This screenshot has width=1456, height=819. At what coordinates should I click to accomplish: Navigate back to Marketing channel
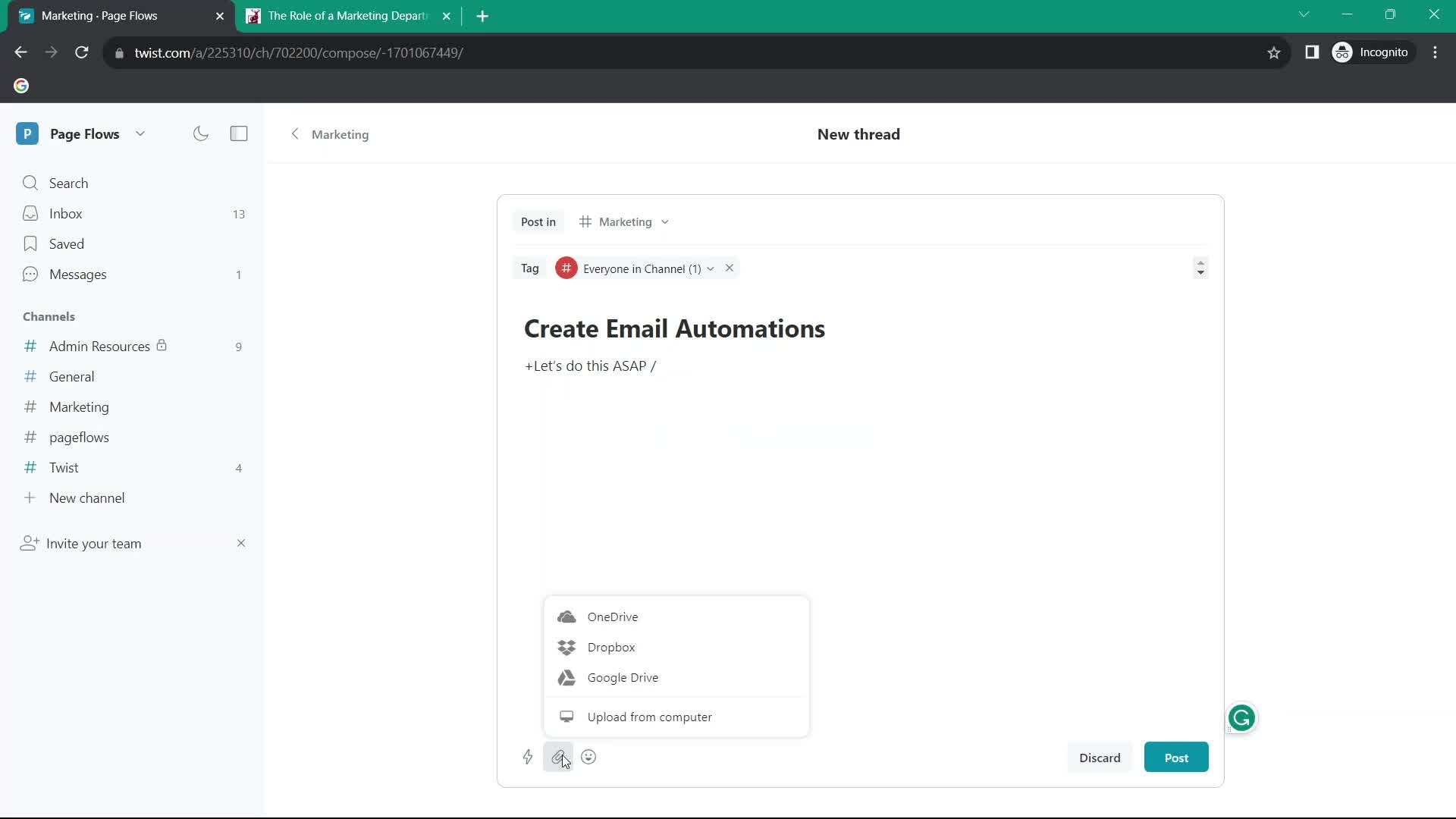pos(328,133)
